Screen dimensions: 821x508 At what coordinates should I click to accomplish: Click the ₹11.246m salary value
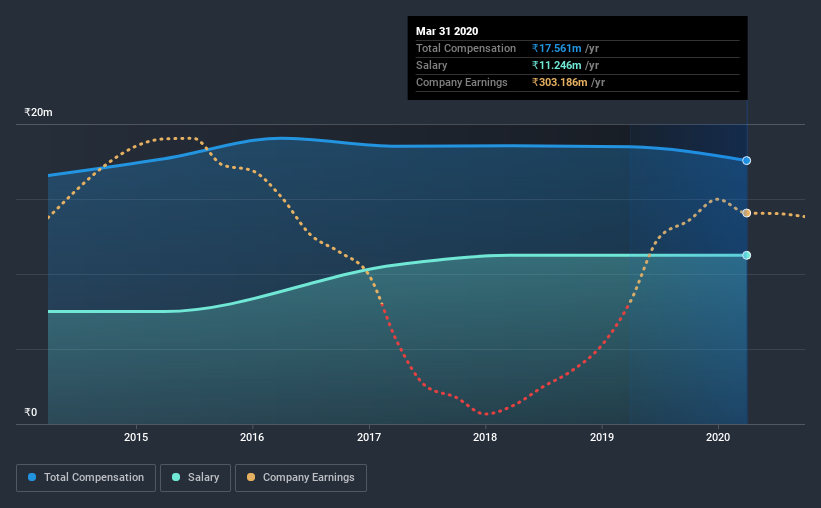(557, 65)
